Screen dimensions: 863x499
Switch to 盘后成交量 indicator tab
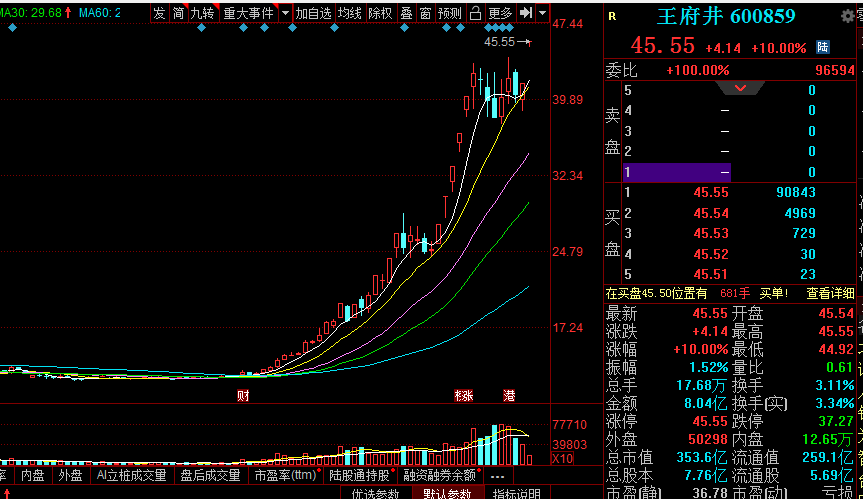click(210, 475)
